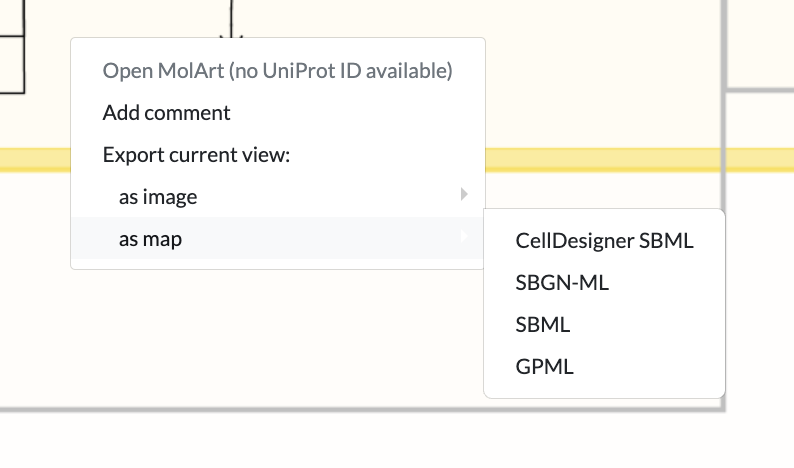Click the gray horizontal border at upper right
The image size is (794, 468).
click(x=760, y=91)
